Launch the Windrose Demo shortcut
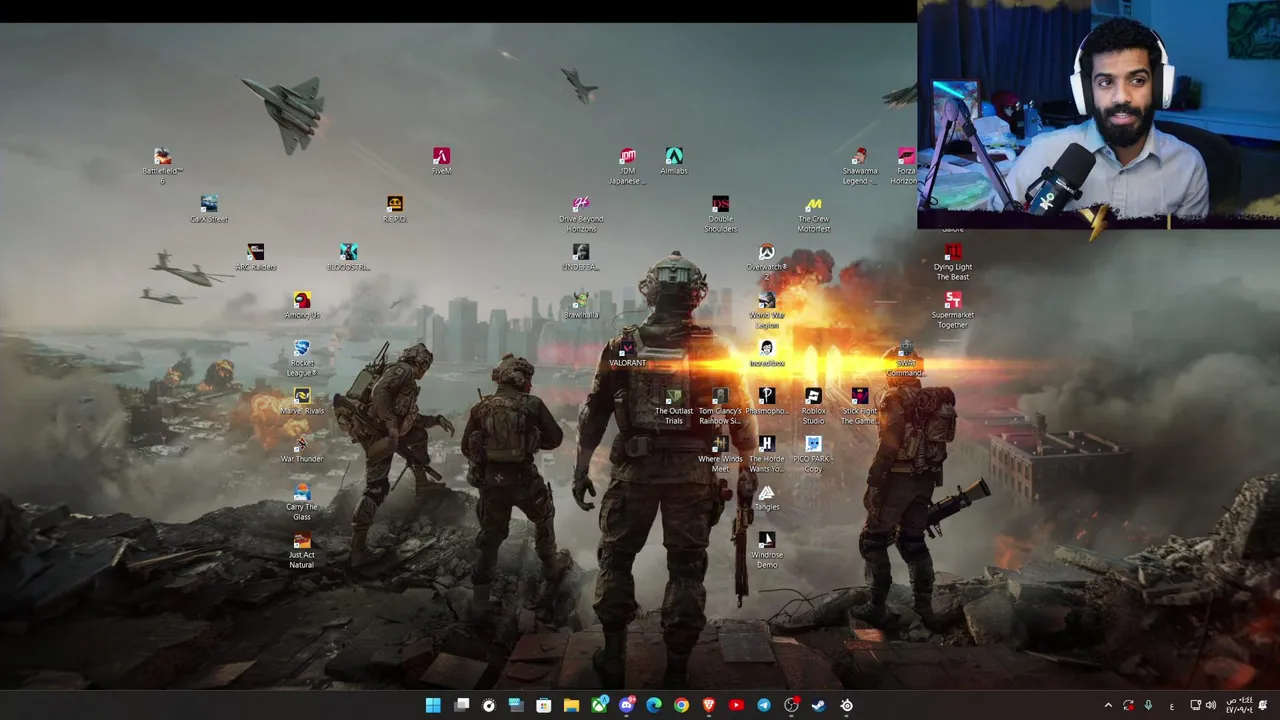The image size is (1280, 720). 767,550
